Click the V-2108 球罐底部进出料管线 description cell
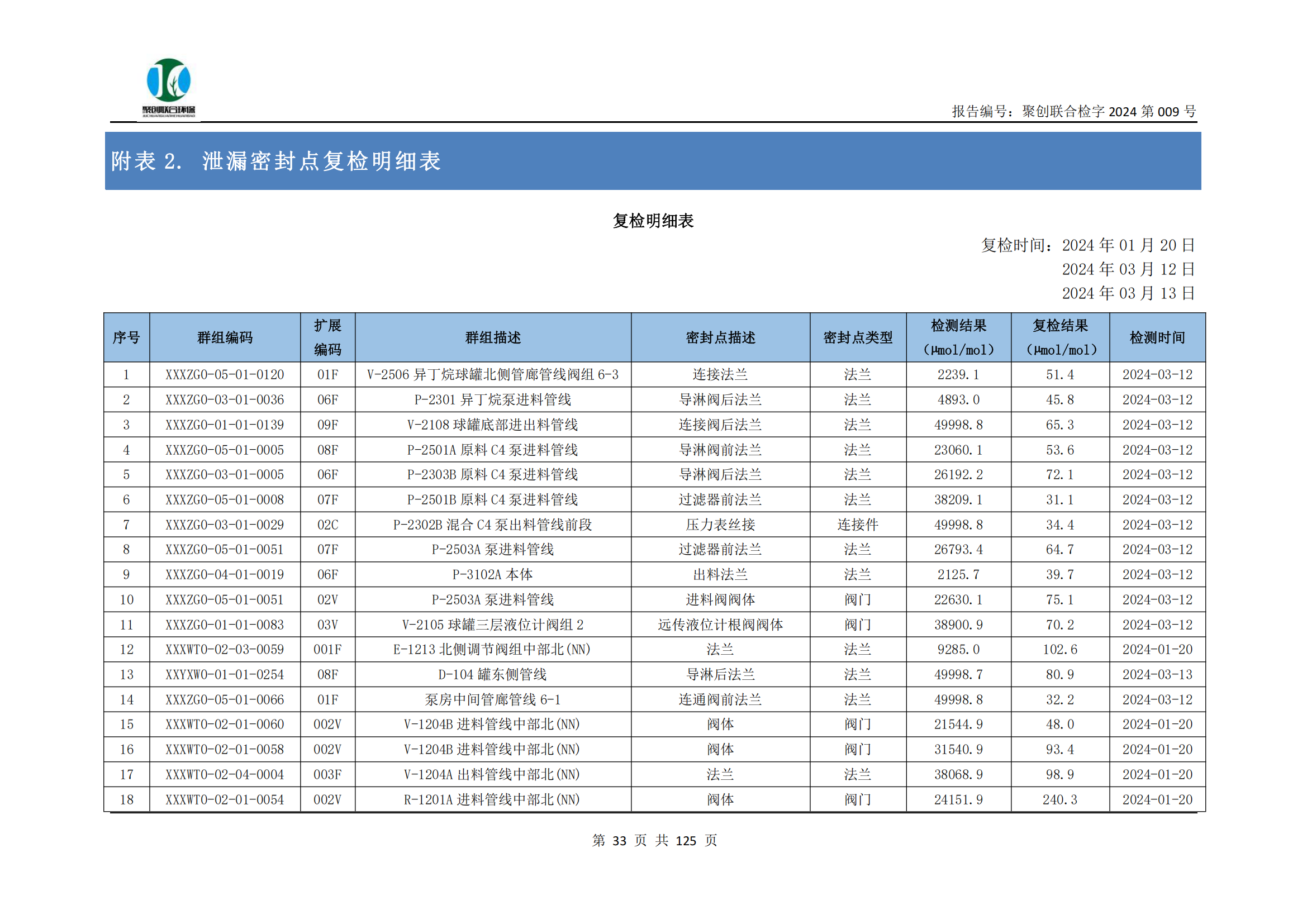The image size is (1307, 924). point(492,425)
